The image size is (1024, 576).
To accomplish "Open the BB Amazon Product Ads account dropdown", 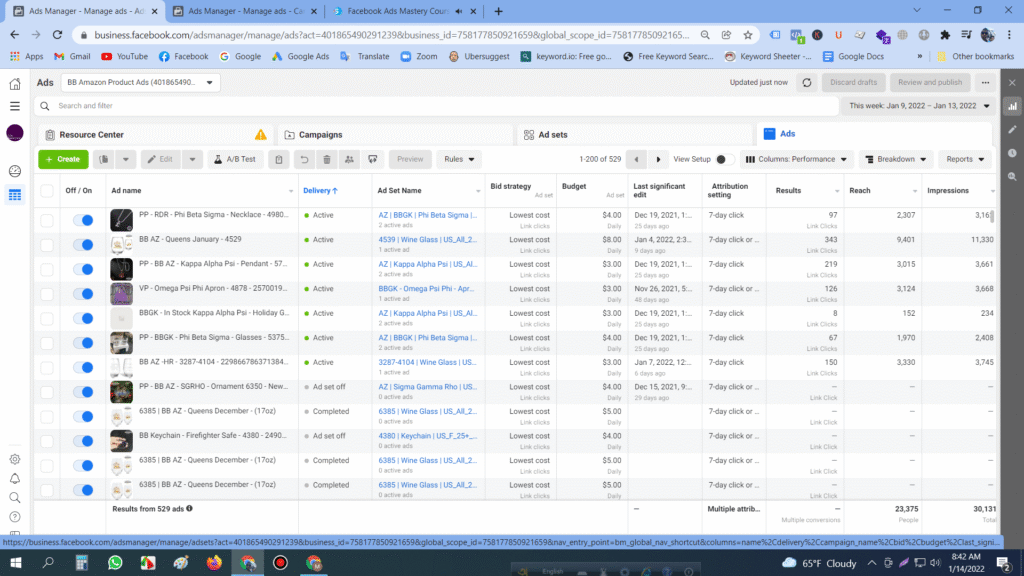I will (140, 82).
